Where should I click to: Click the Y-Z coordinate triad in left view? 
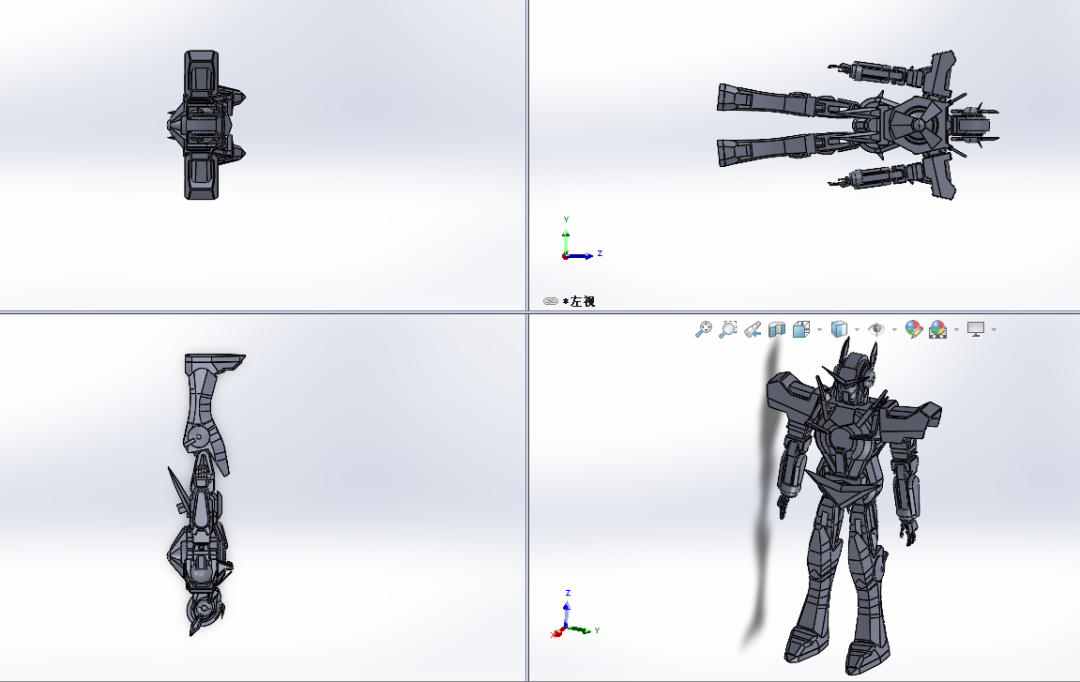(x=581, y=239)
